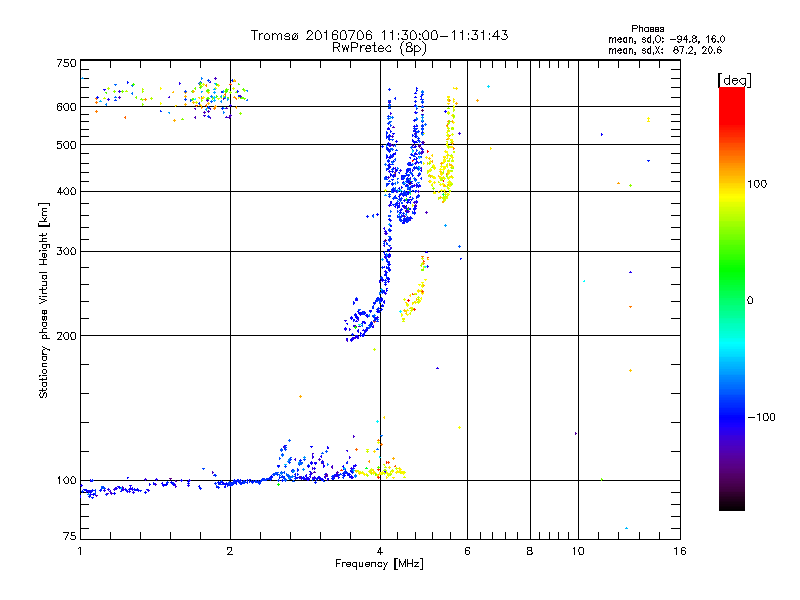Click the '[deg]' colorbar unit label
The width and height of the screenshot is (800, 600).
pyautogui.click(x=734, y=80)
